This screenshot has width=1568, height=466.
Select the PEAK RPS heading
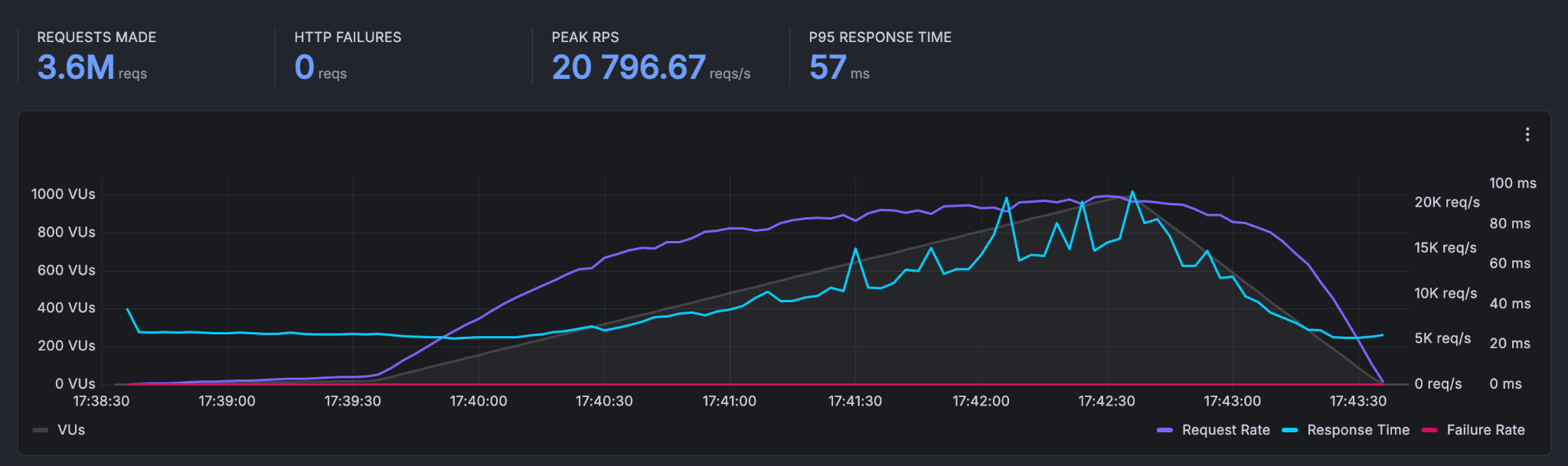[585, 37]
